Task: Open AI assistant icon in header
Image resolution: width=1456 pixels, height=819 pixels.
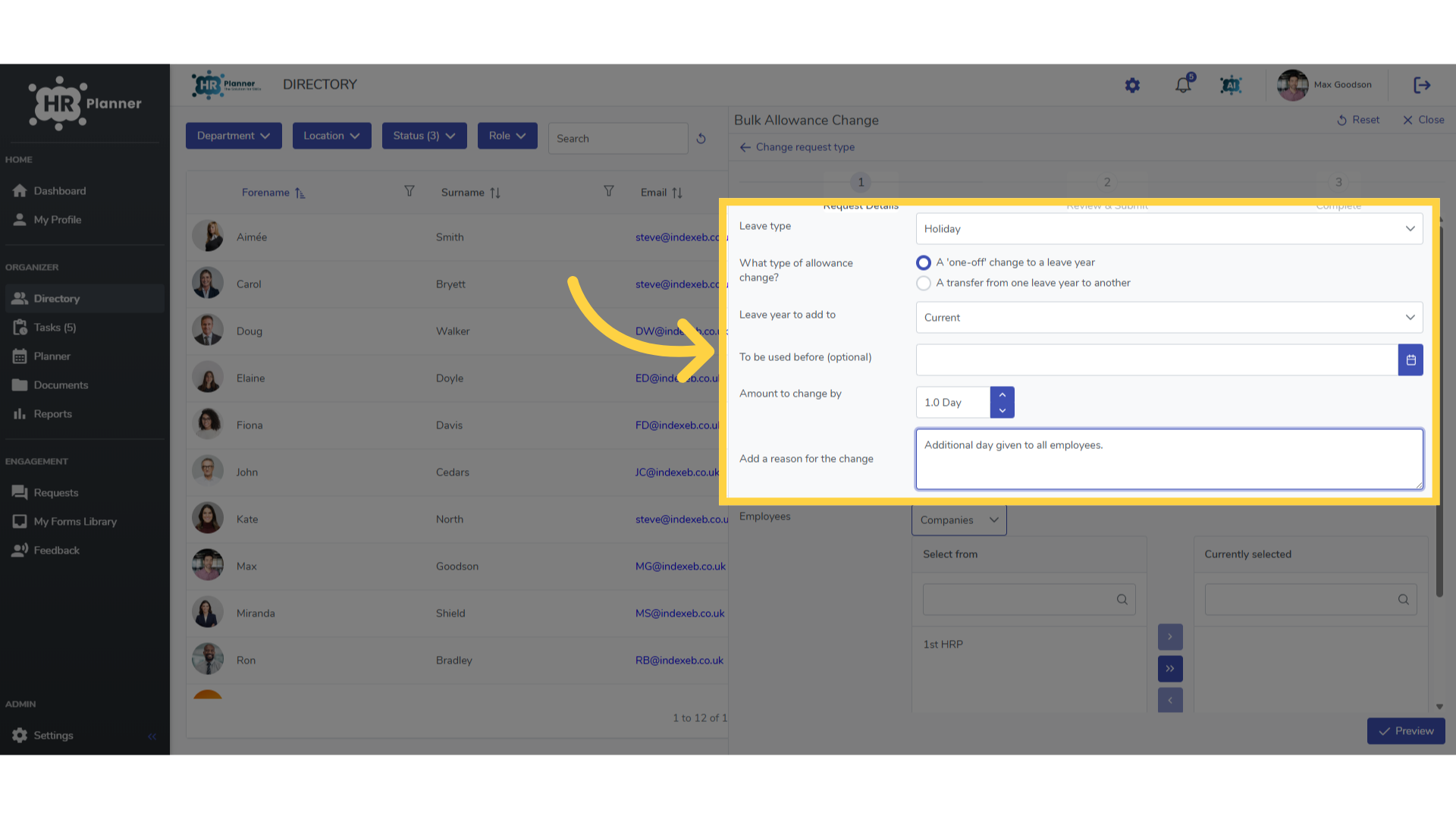Action: point(1231,85)
